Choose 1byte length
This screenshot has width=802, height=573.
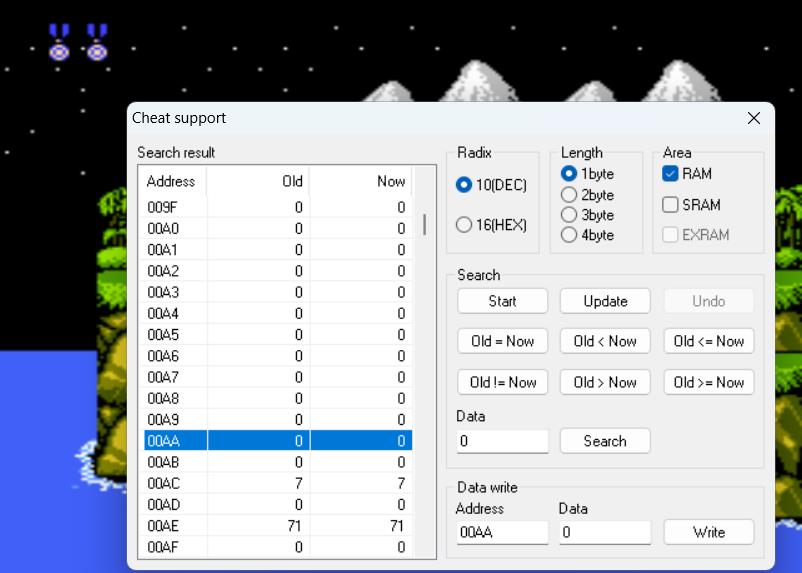(x=587, y=173)
